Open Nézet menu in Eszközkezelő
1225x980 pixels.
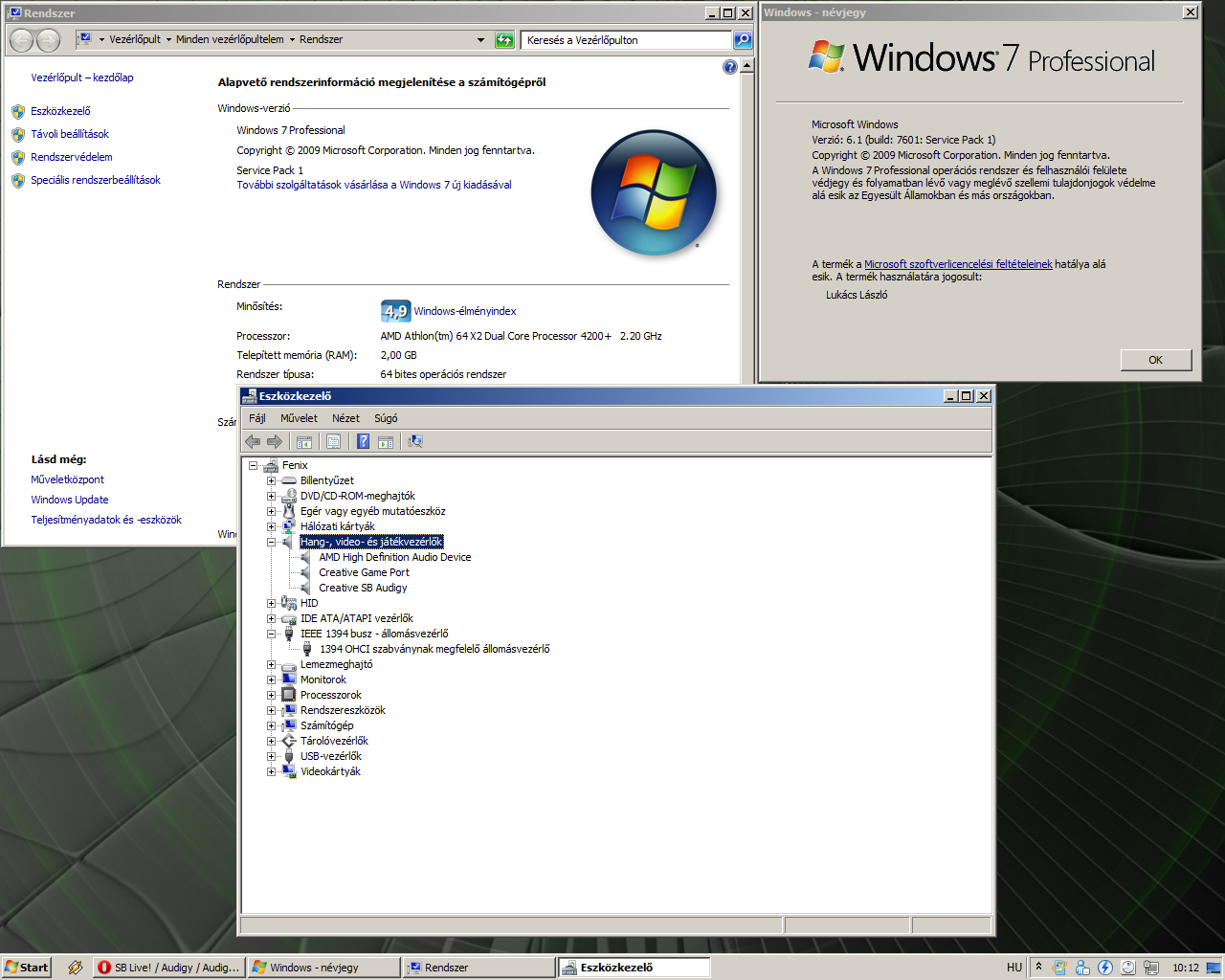(345, 418)
